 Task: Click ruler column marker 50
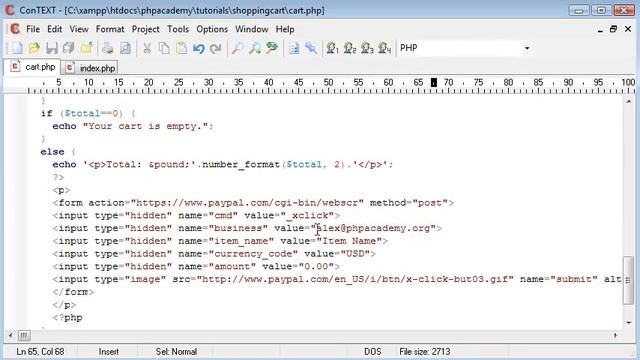328,82
